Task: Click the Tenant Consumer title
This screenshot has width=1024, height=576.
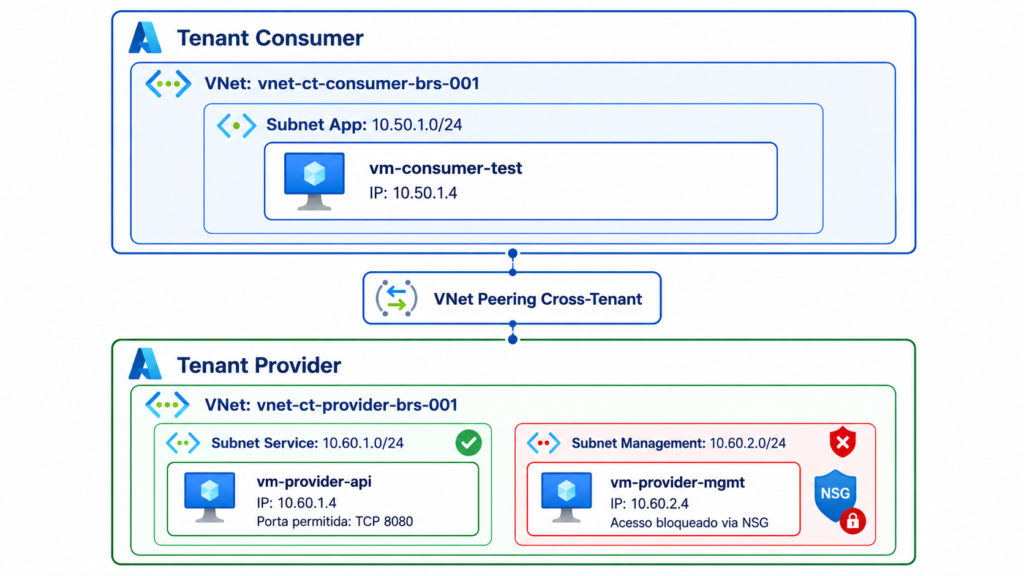Action: [x=270, y=38]
